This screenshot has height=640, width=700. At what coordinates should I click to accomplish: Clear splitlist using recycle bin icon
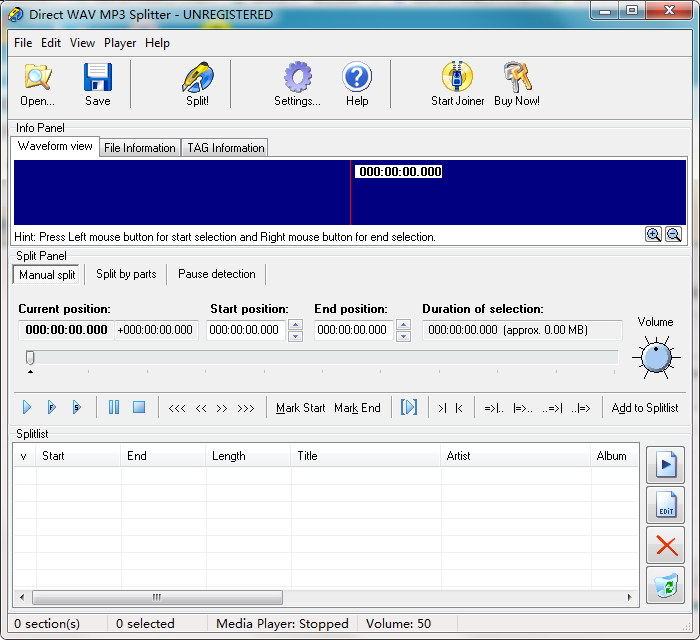tap(665, 585)
